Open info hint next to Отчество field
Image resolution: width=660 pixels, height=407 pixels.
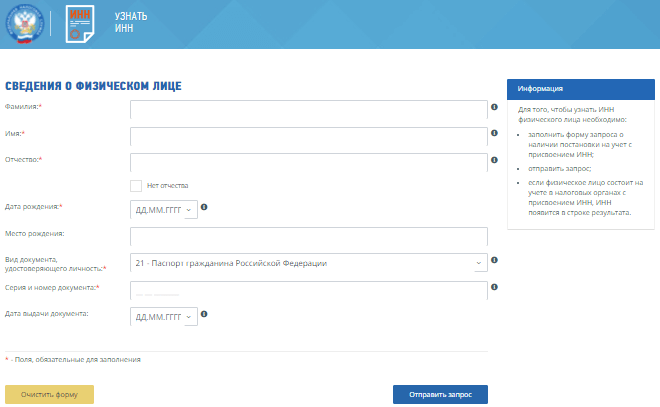tap(494, 158)
